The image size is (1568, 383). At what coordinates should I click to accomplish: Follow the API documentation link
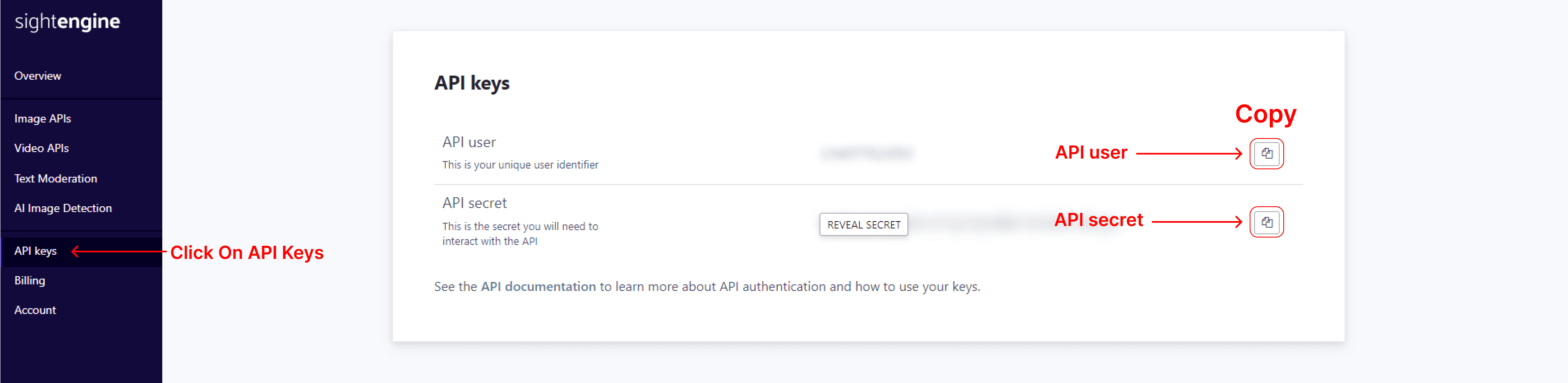[x=538, y=286]
